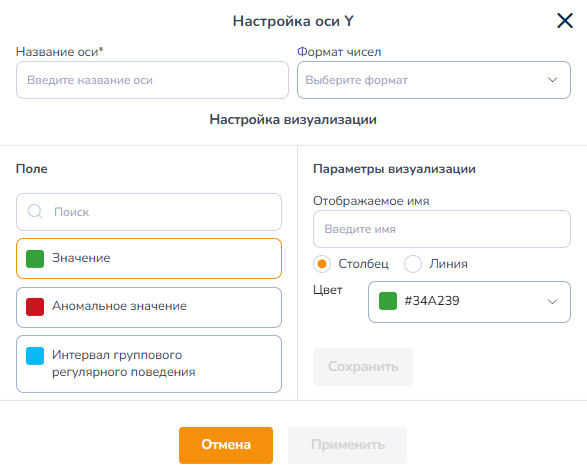Select Интервал группового регулярного поведения item
This screenshot has width=587, height=475.
[149, 364]
